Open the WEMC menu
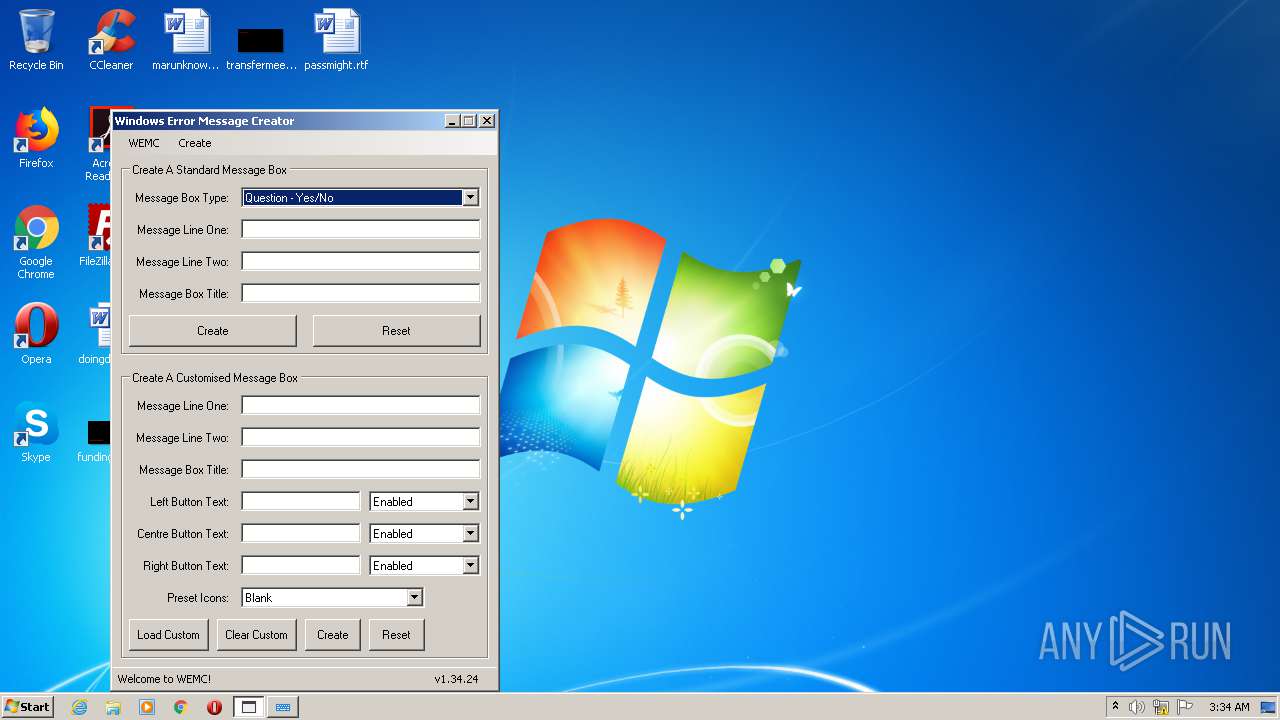Viewport: 1280px width, 720px height. [144, 143]
